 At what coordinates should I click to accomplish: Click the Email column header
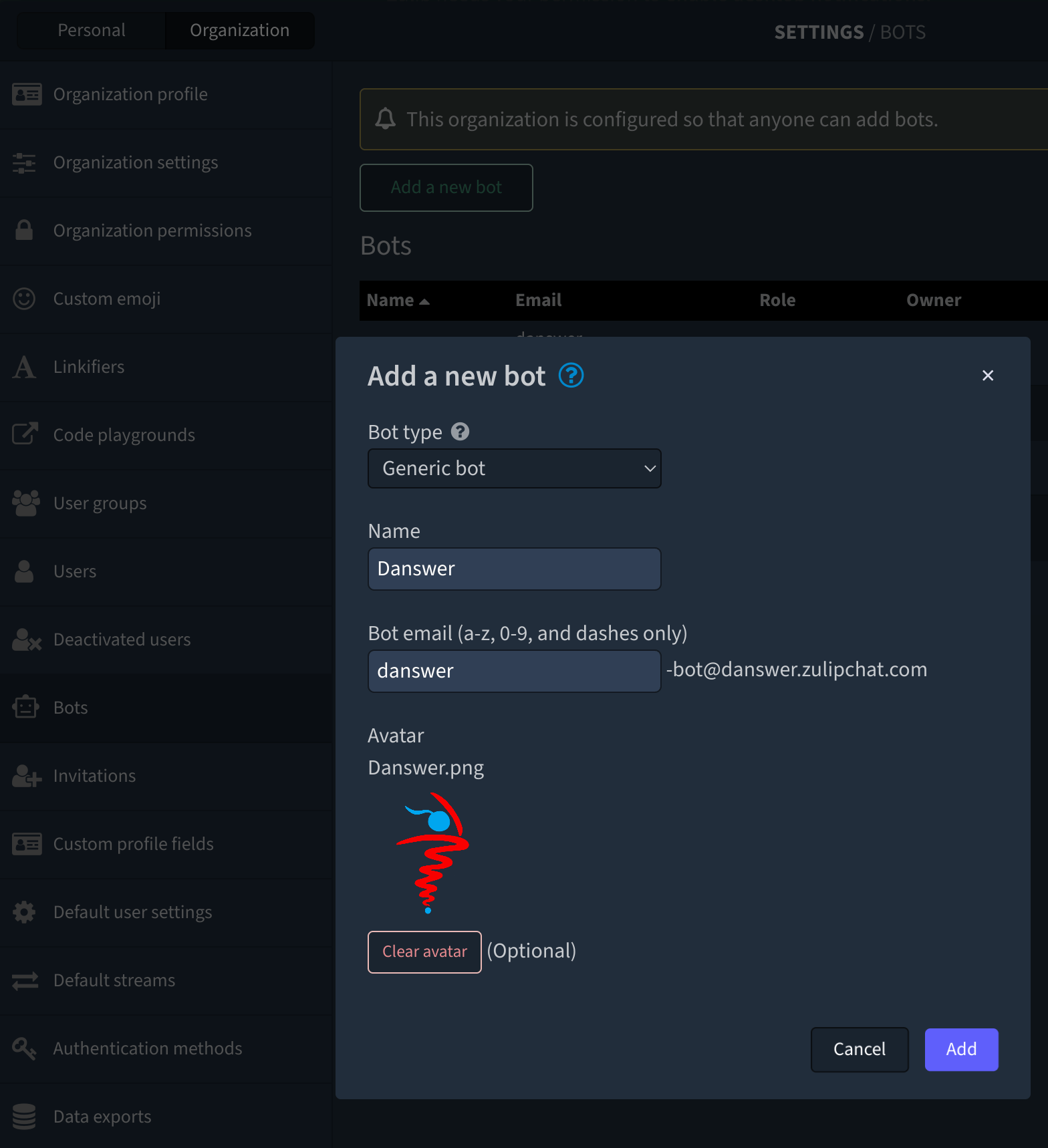click(x=538, y=301)
